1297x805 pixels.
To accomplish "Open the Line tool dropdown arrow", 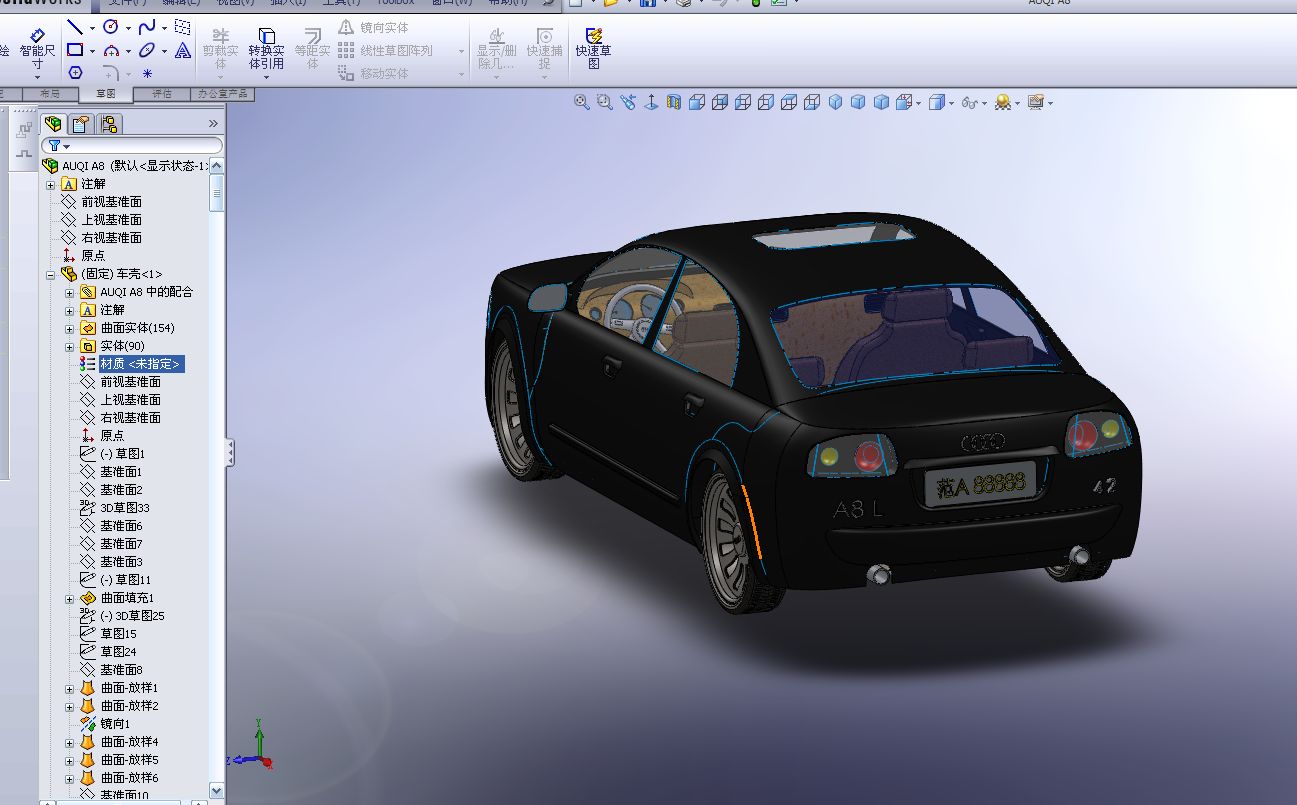I will click(92, 28).
